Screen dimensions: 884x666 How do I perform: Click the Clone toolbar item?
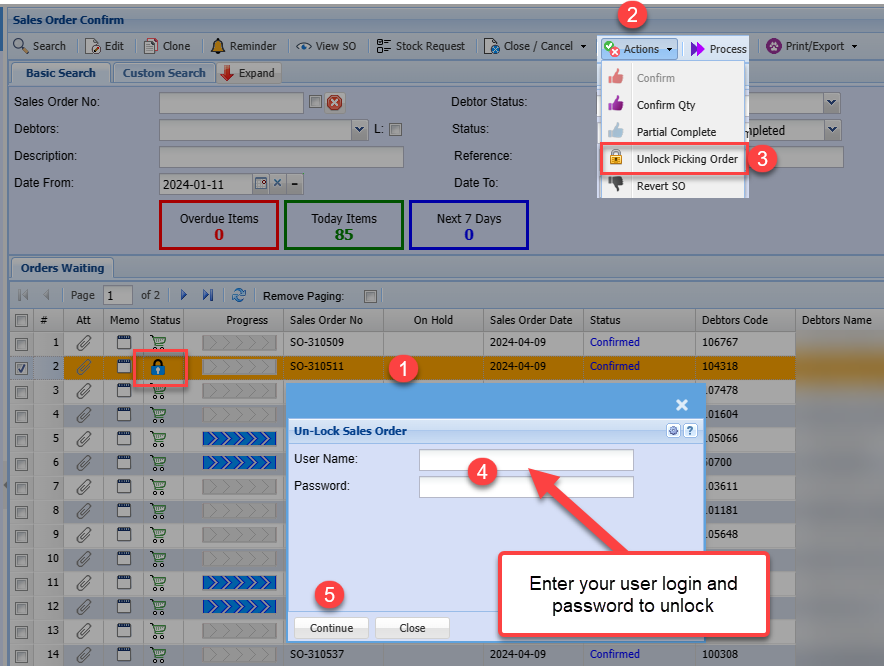coord(167,46)
